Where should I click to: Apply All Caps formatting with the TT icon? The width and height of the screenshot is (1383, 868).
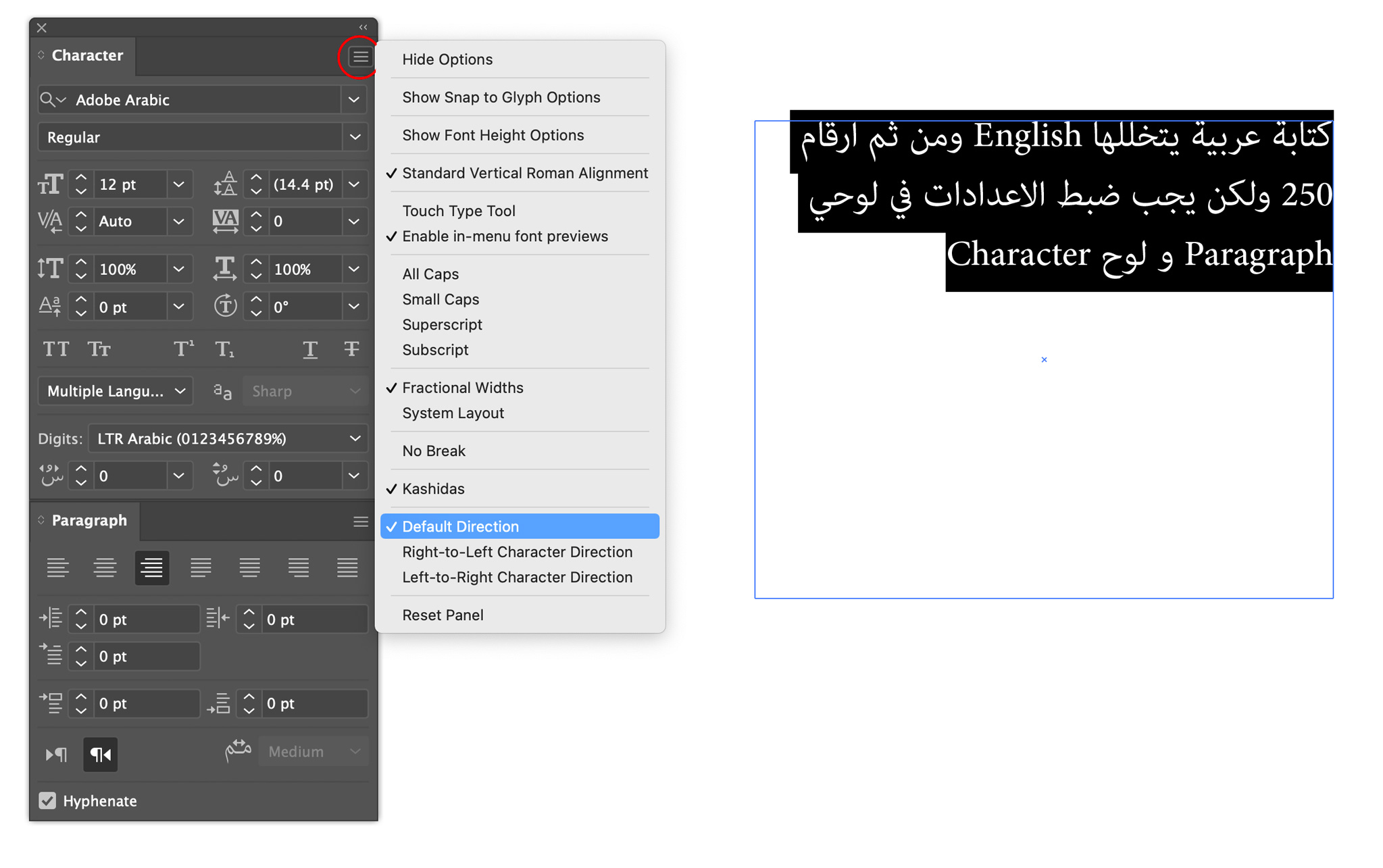point(56,349)
